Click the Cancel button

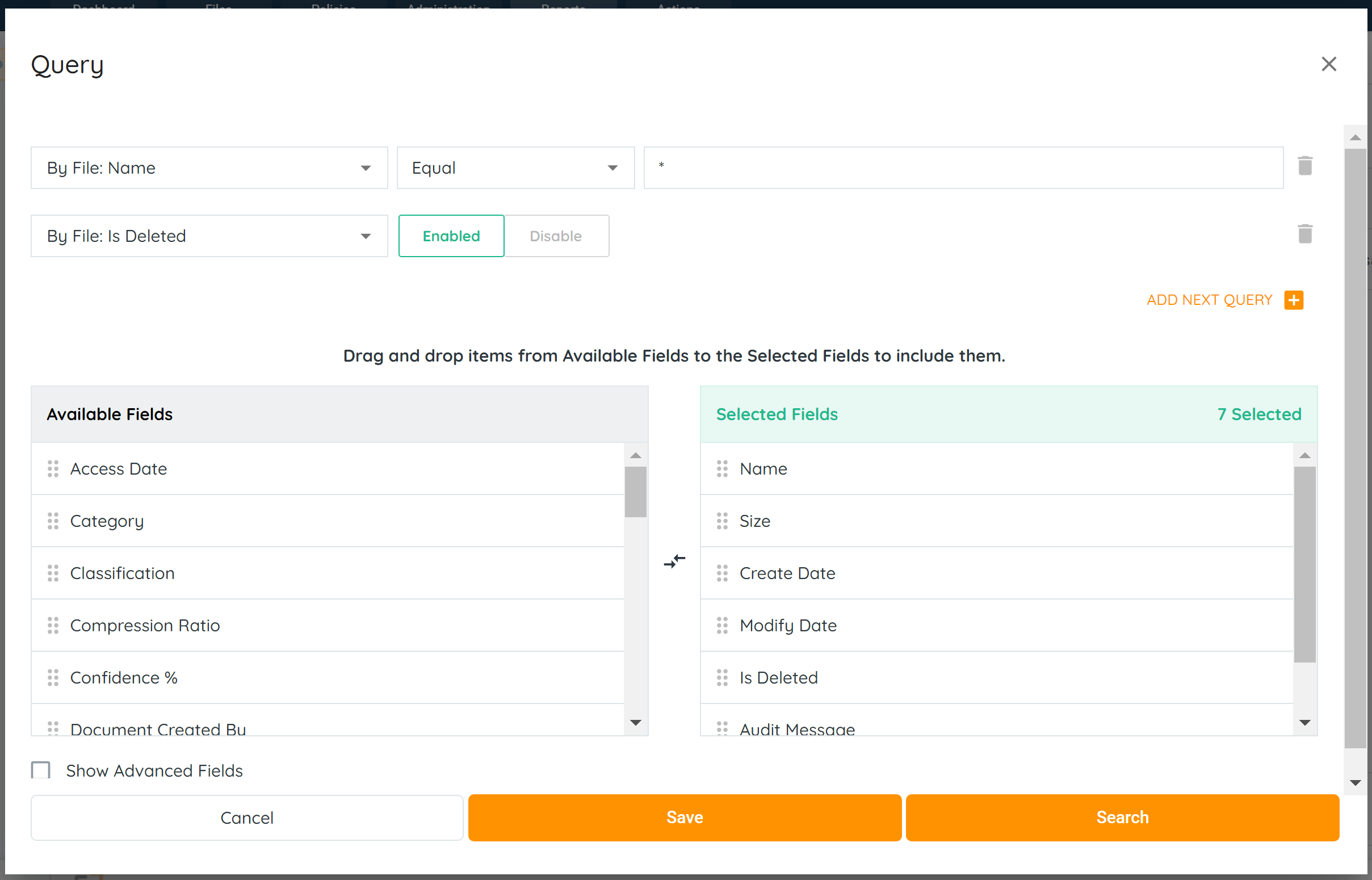click(247, 818)
